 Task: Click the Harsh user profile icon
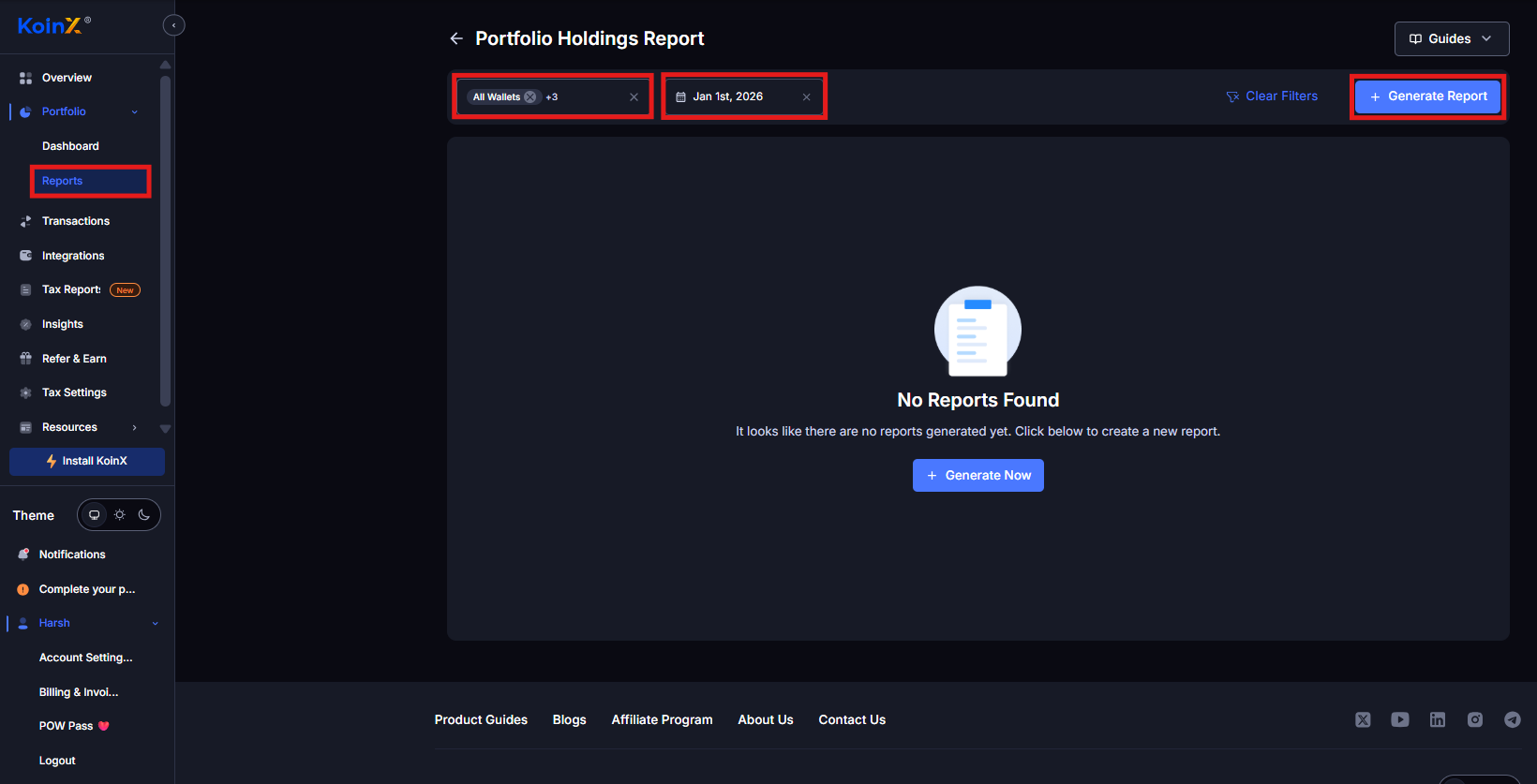coord(23,623)
